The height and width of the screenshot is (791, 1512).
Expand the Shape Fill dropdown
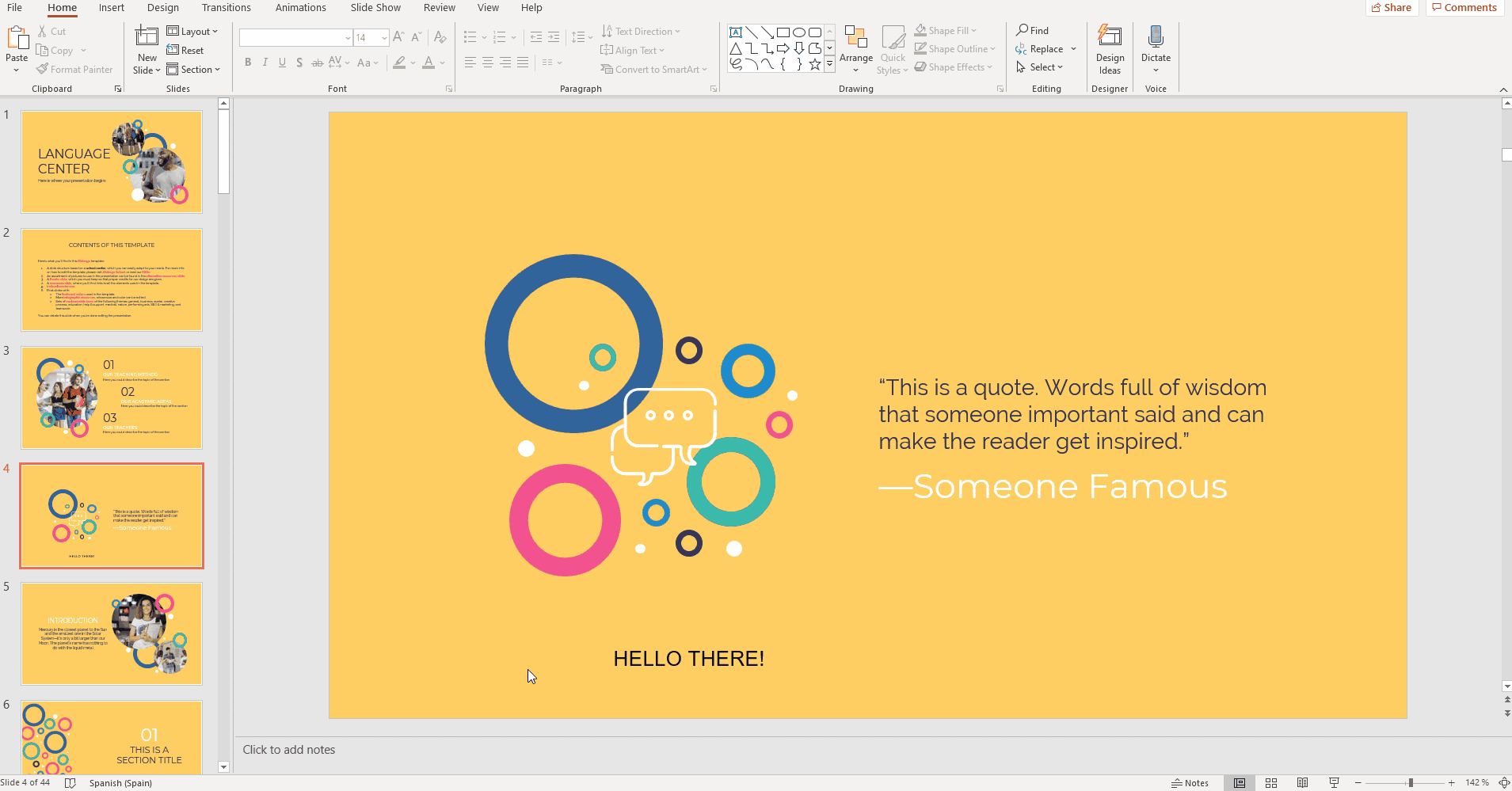click(974, 31)
